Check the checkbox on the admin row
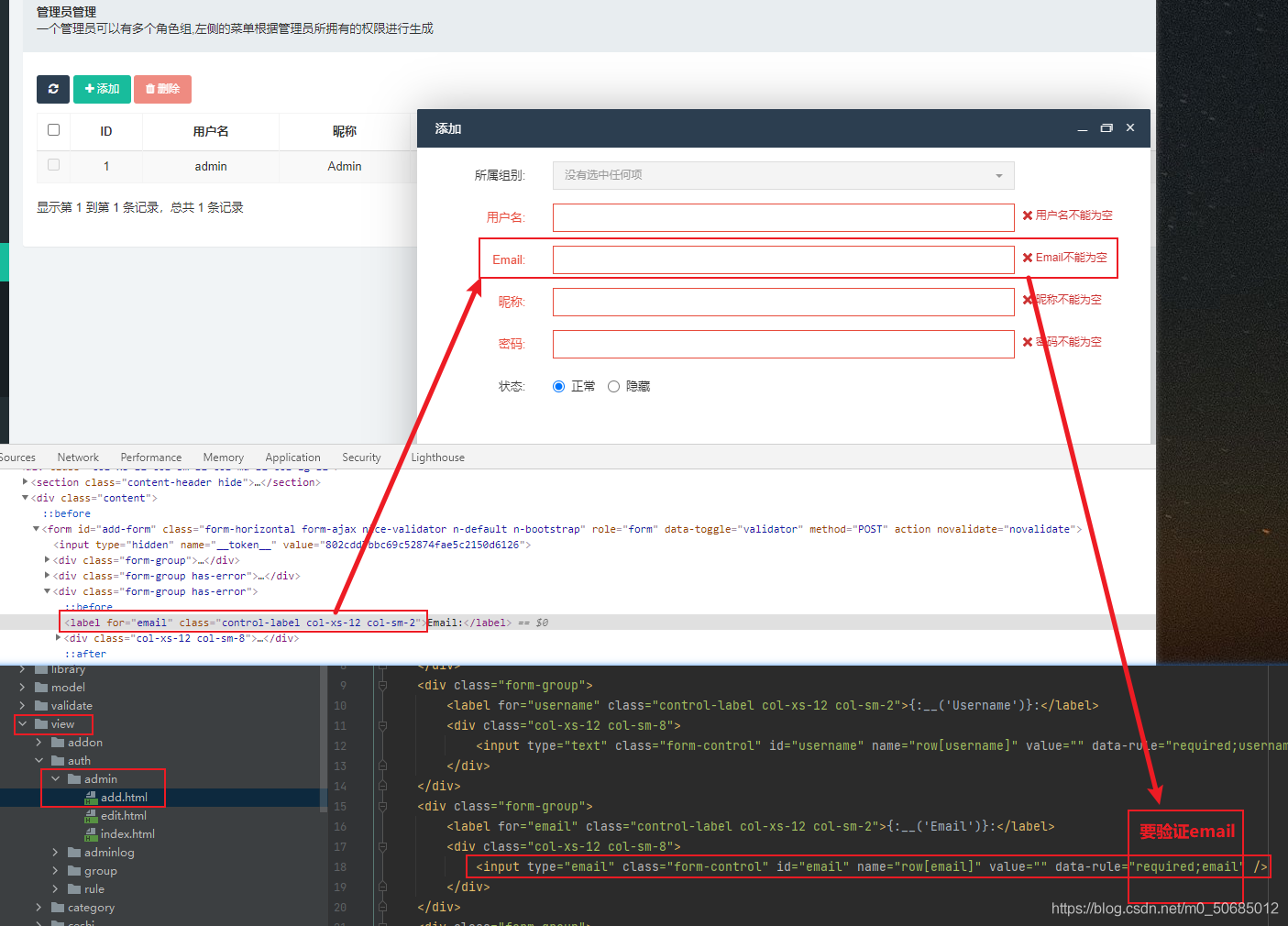 pos(53,164)
